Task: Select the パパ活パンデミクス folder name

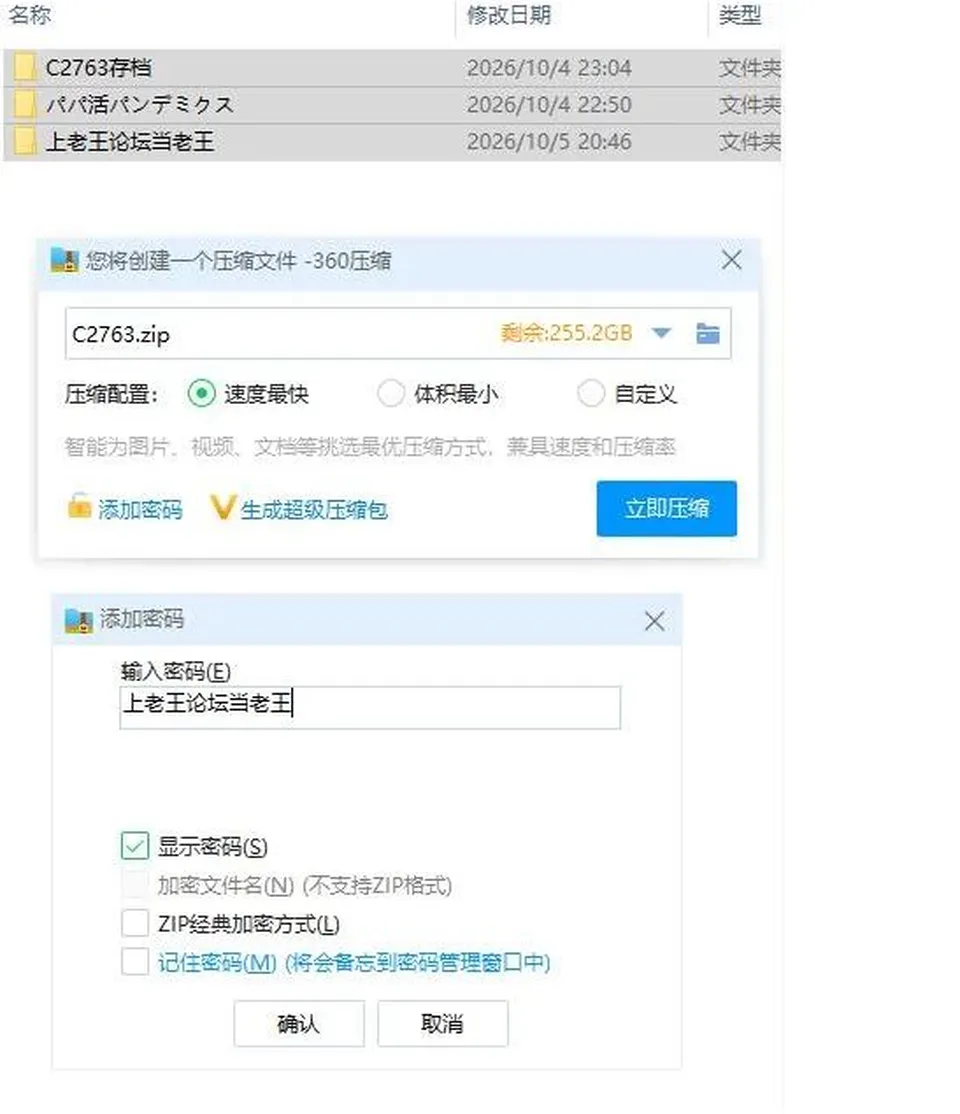Action: click(x=140, y=104)
